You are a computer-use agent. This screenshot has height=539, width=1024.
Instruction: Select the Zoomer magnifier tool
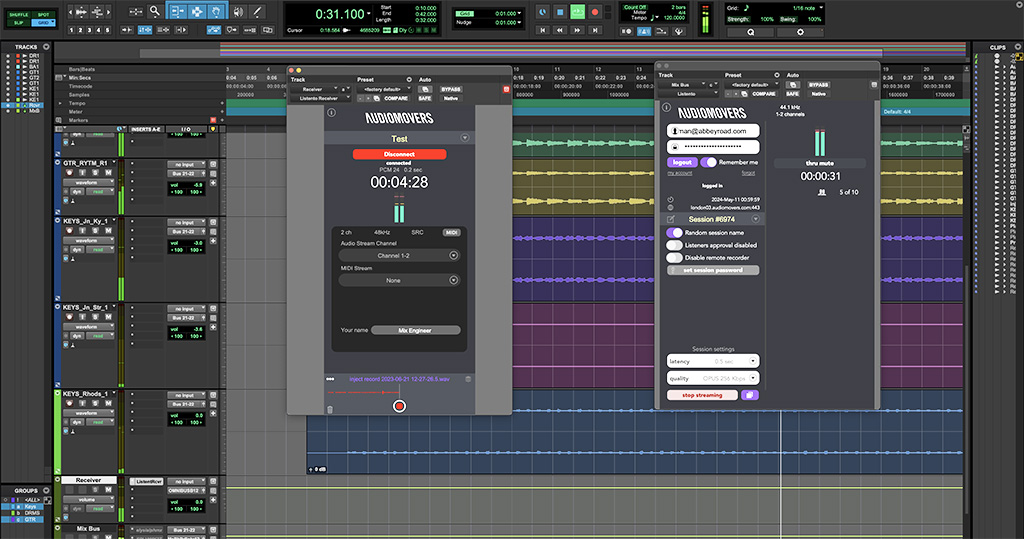(155, 11)
